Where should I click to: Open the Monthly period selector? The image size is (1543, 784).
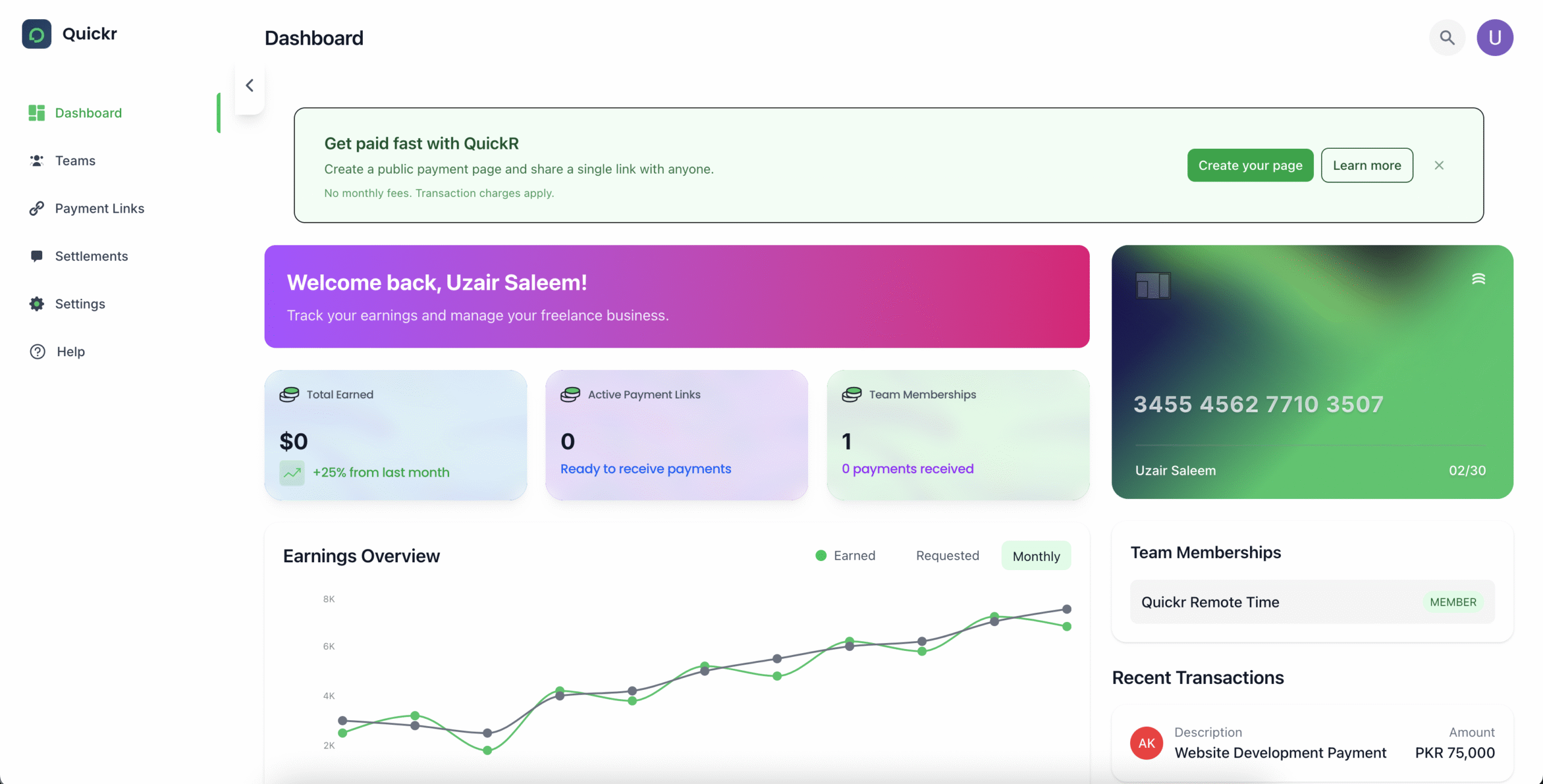(1036, 556)
